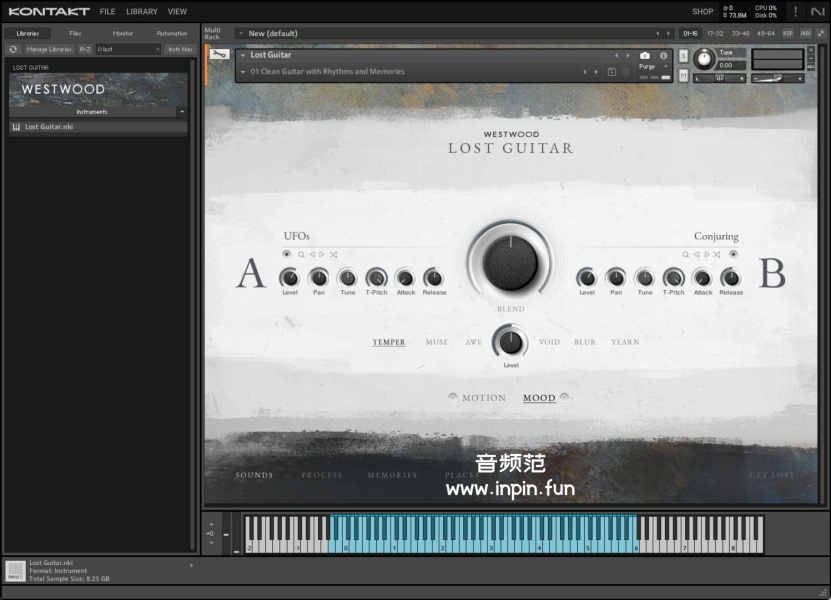Viewport: 831px width, 600px height.
Task: Minimize the rack view via corner icon
Action: (821, 33)
